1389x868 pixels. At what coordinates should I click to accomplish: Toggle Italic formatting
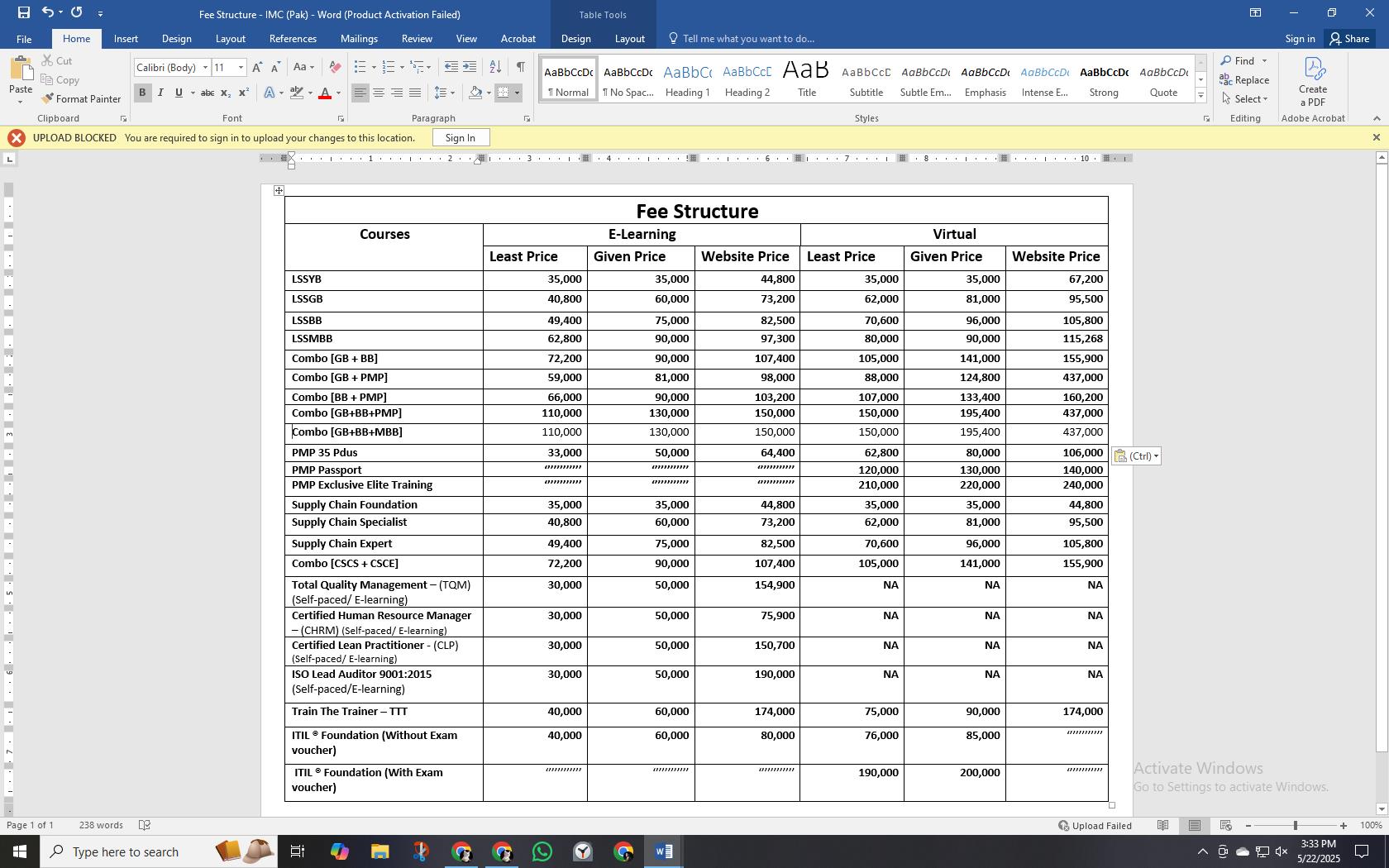click(160, 93)
